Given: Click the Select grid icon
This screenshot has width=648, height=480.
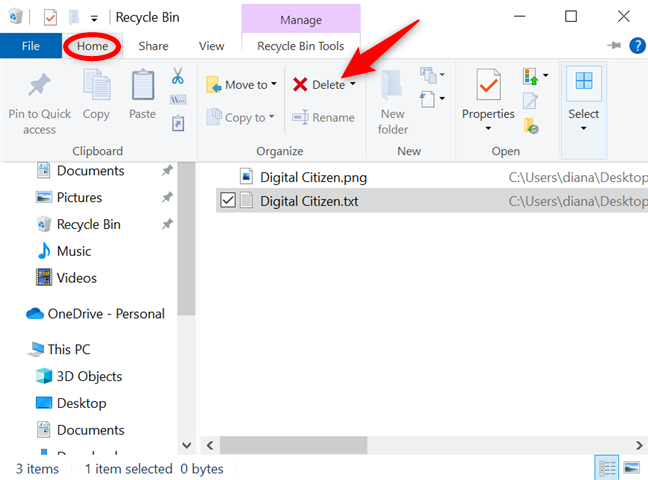Looking at the screenshot, I should tap(584, 81).
